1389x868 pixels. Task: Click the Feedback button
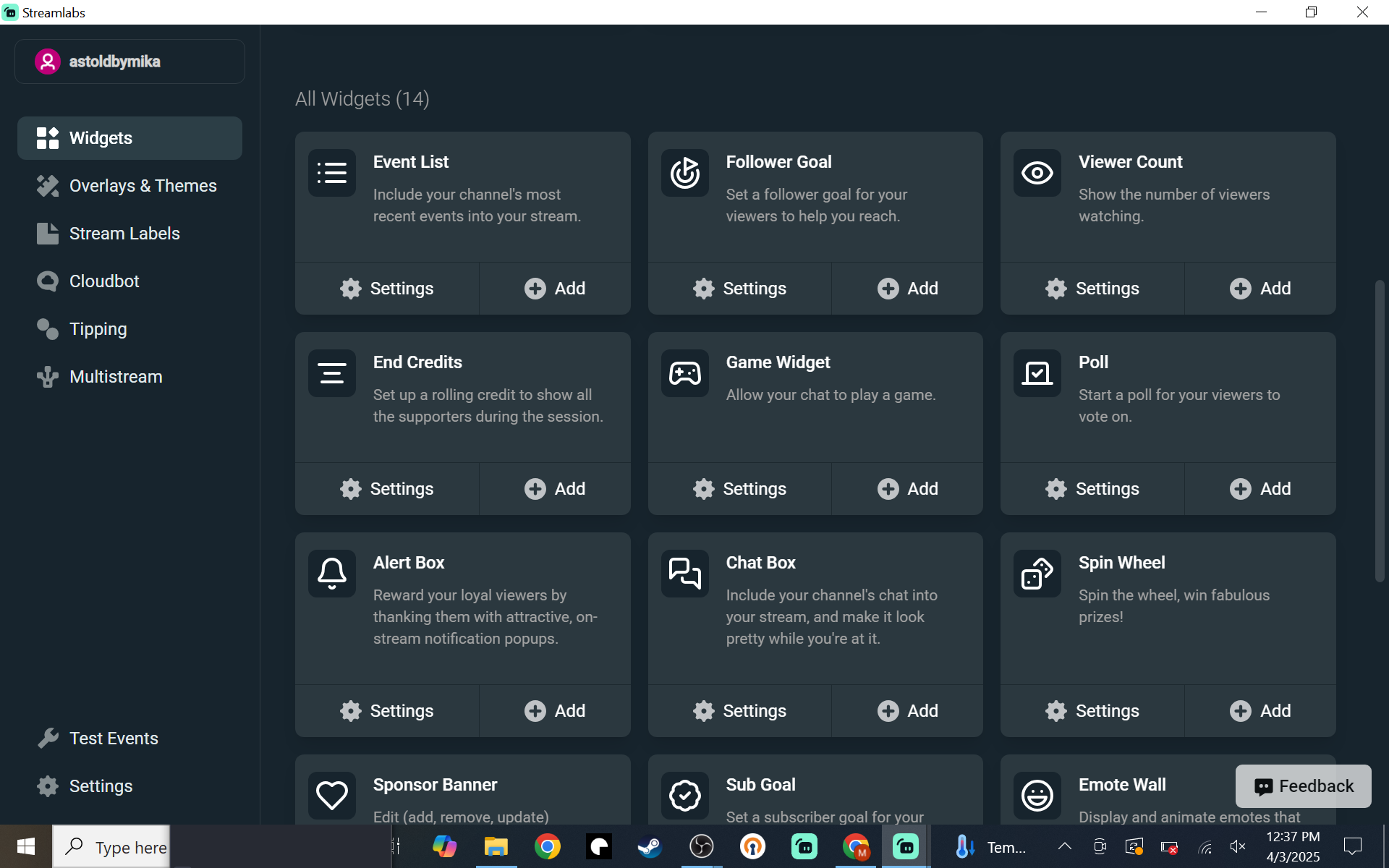(1302, 786)
